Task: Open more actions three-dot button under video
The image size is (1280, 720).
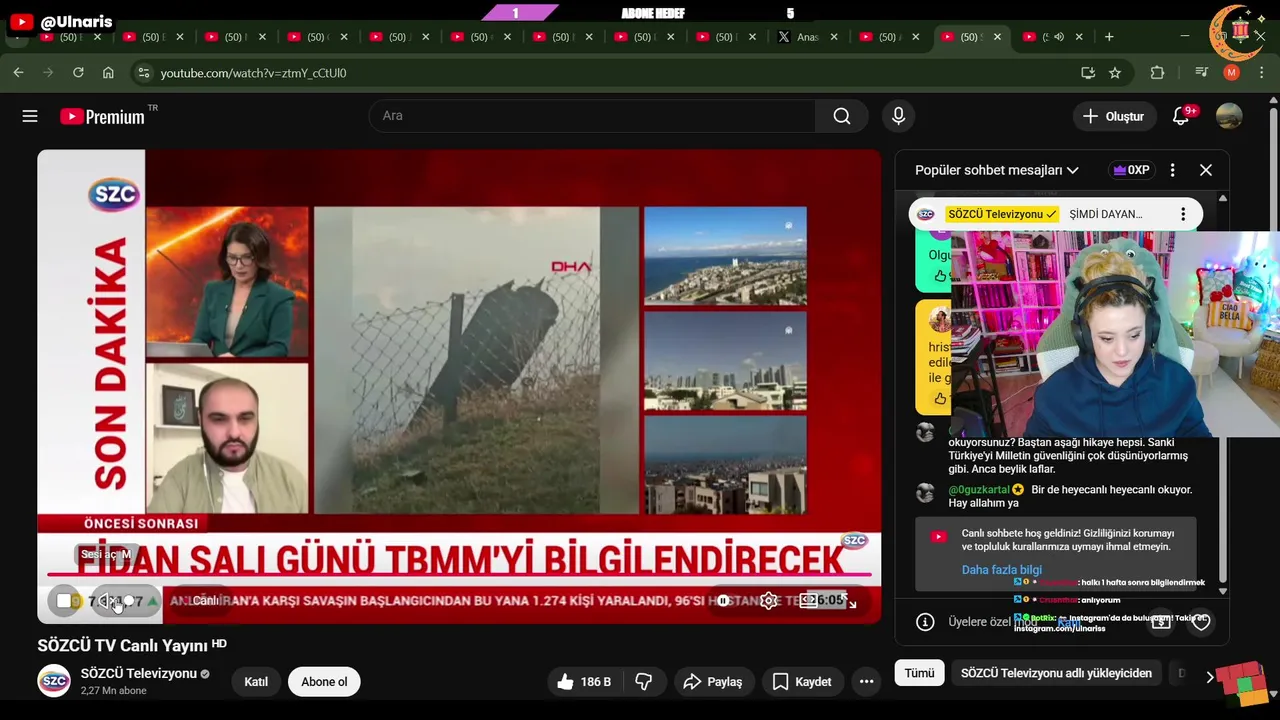Action: click(867, 682)
